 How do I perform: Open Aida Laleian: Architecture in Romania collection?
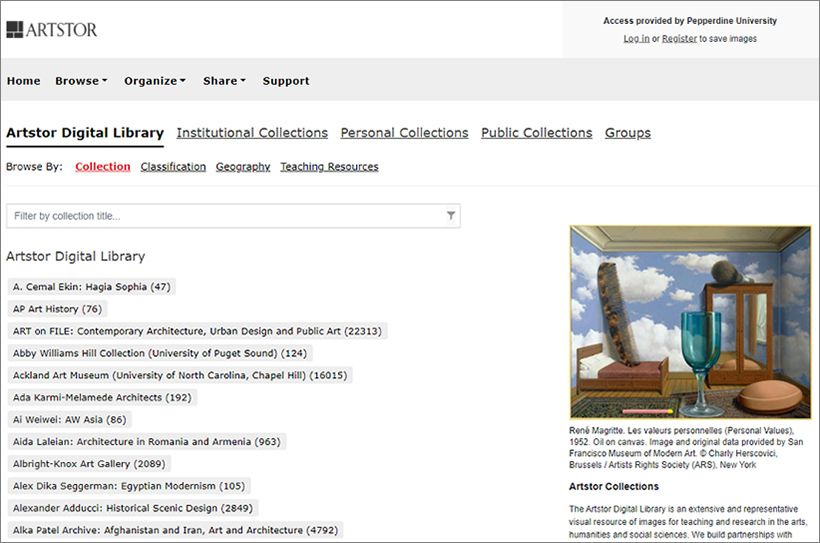[x=146, y=442]
